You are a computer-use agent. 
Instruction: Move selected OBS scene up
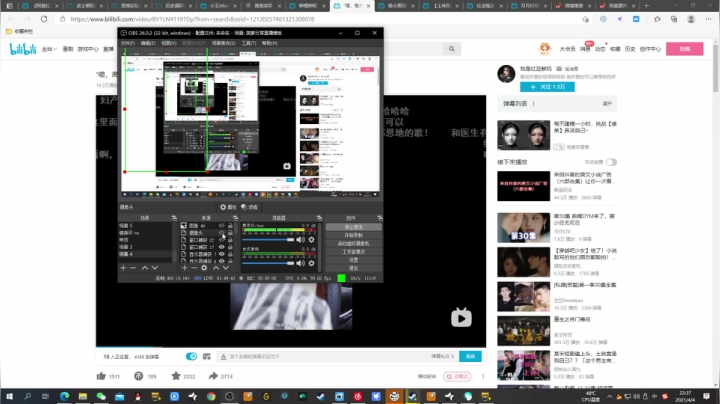point(145,268)
